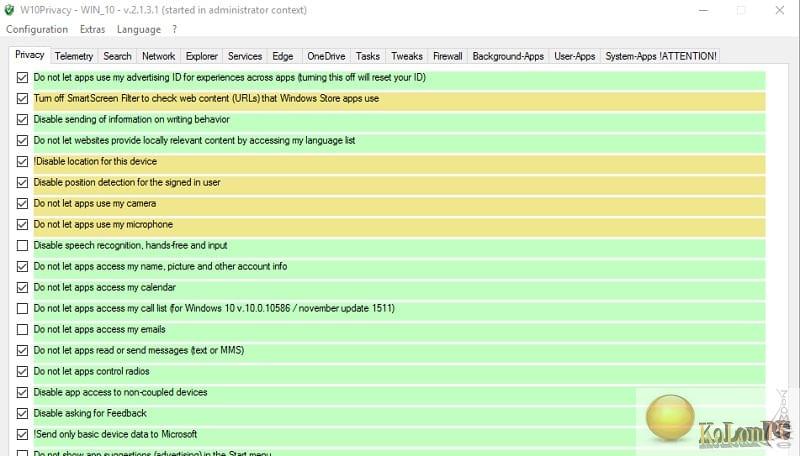Enable Disable speech recognition checkbox
This screenshot has width=800, height=456.
click(x=22, y=245)
